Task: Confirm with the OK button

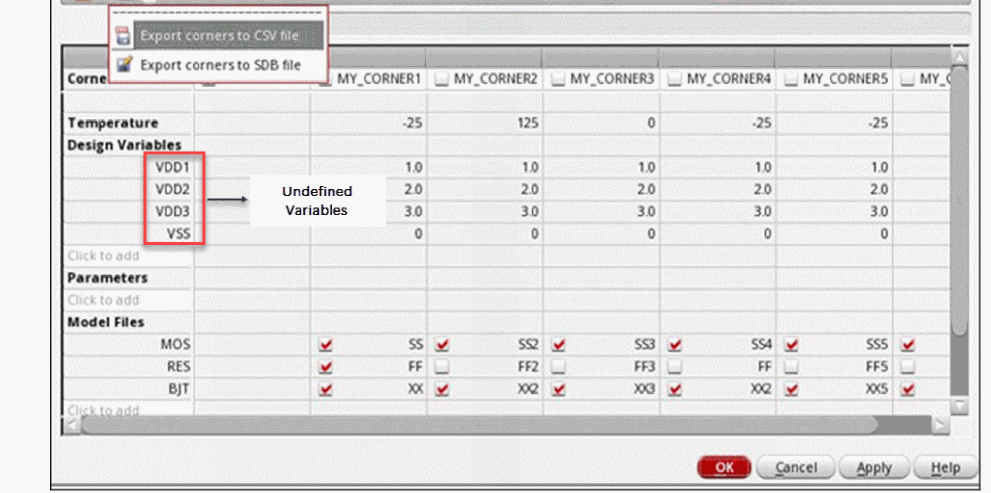Action: (x=724, y=468)
